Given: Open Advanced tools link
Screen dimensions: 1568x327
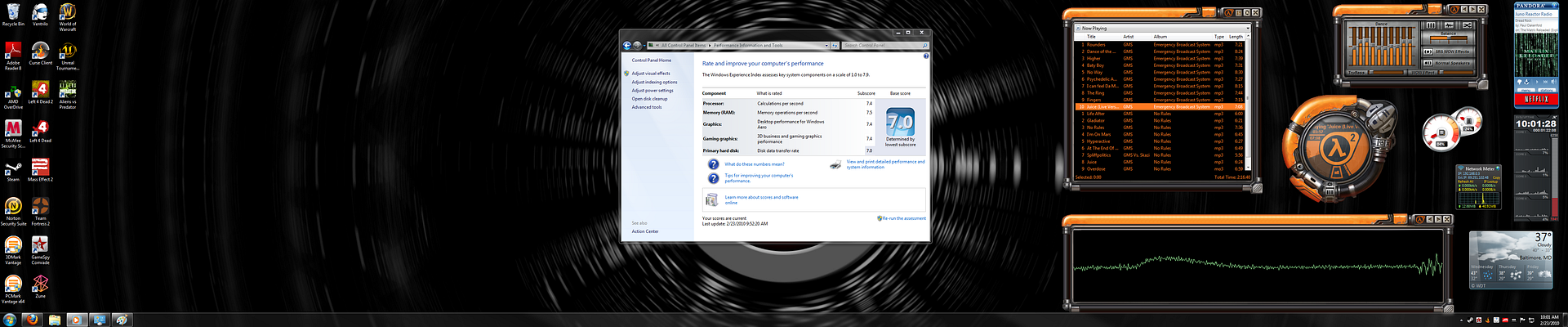Looking at the screenshot, I should pos(647,107).
